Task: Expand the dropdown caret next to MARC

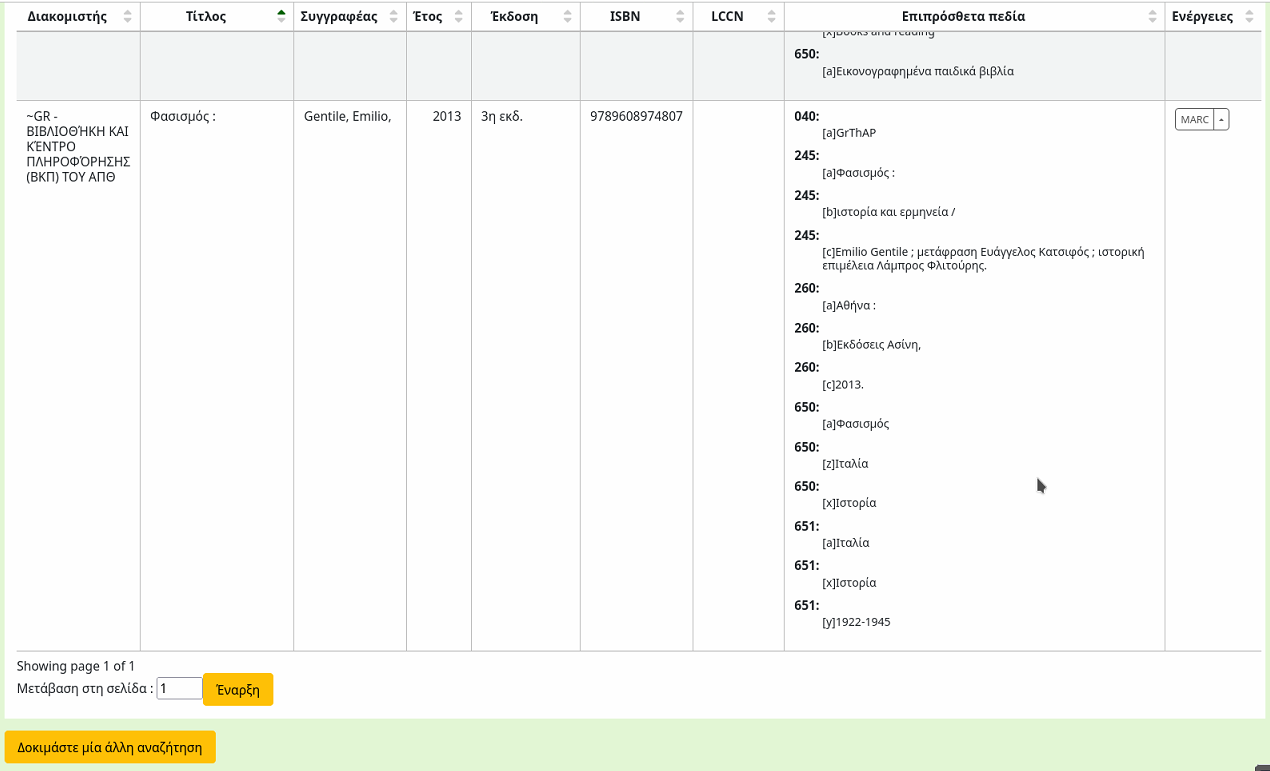Action: (x=1221, y=120)
